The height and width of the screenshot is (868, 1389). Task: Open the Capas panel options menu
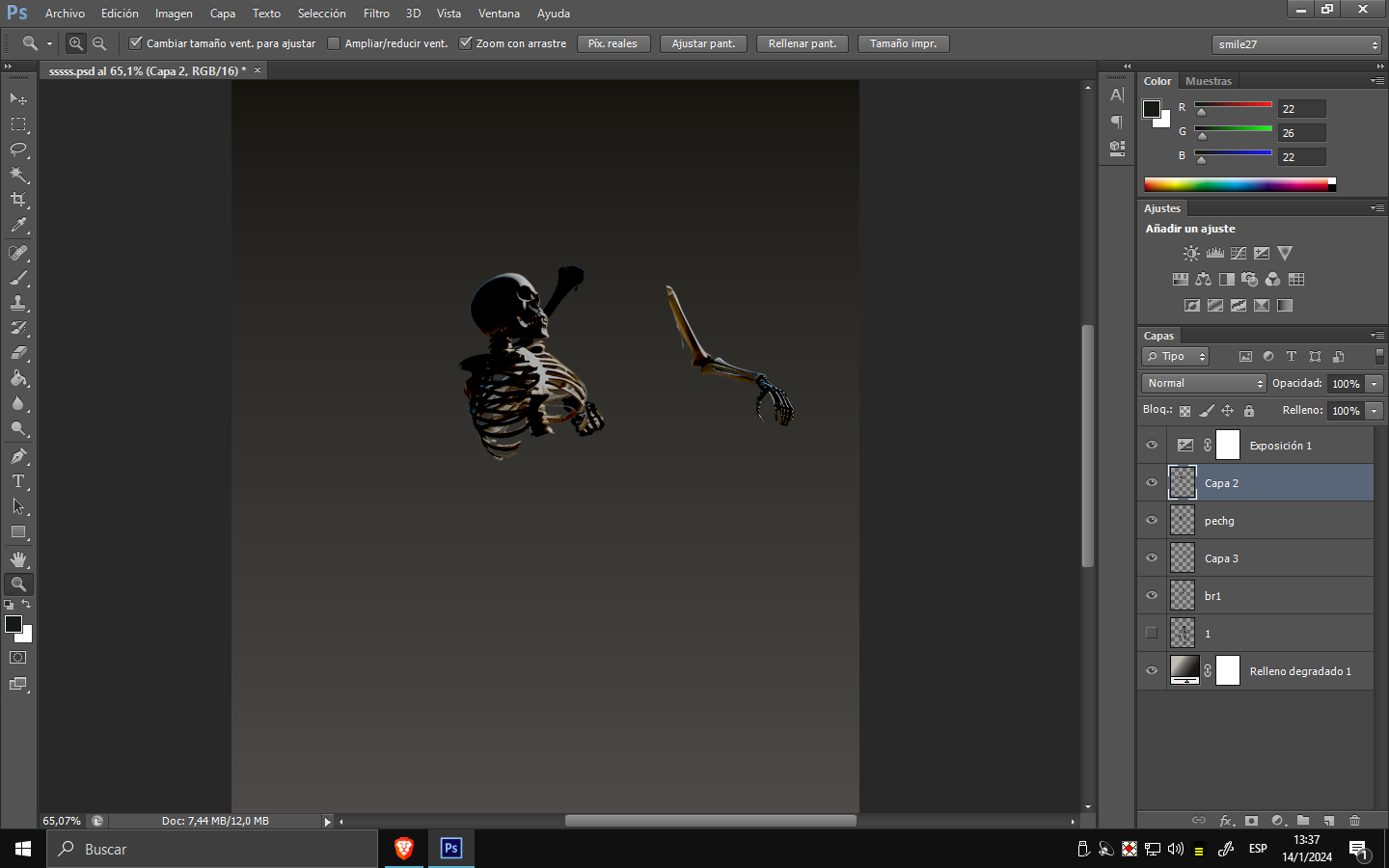[1377, 336]
